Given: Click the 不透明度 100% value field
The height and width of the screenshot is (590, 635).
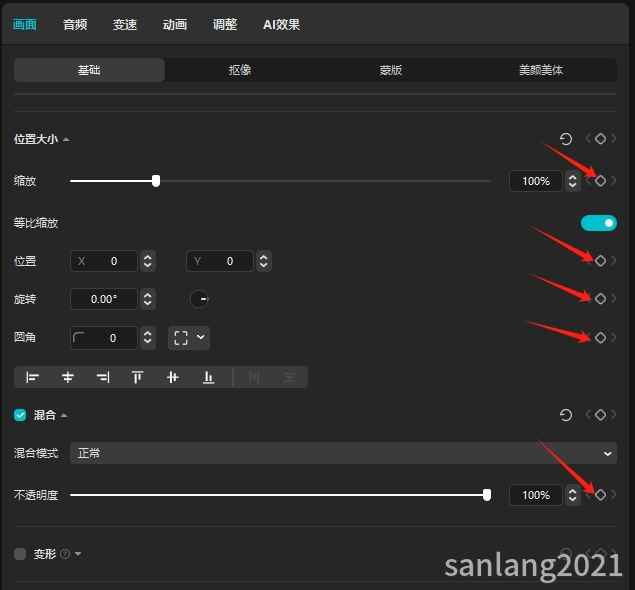Looking at the screenshot, I should click(535, 495).
